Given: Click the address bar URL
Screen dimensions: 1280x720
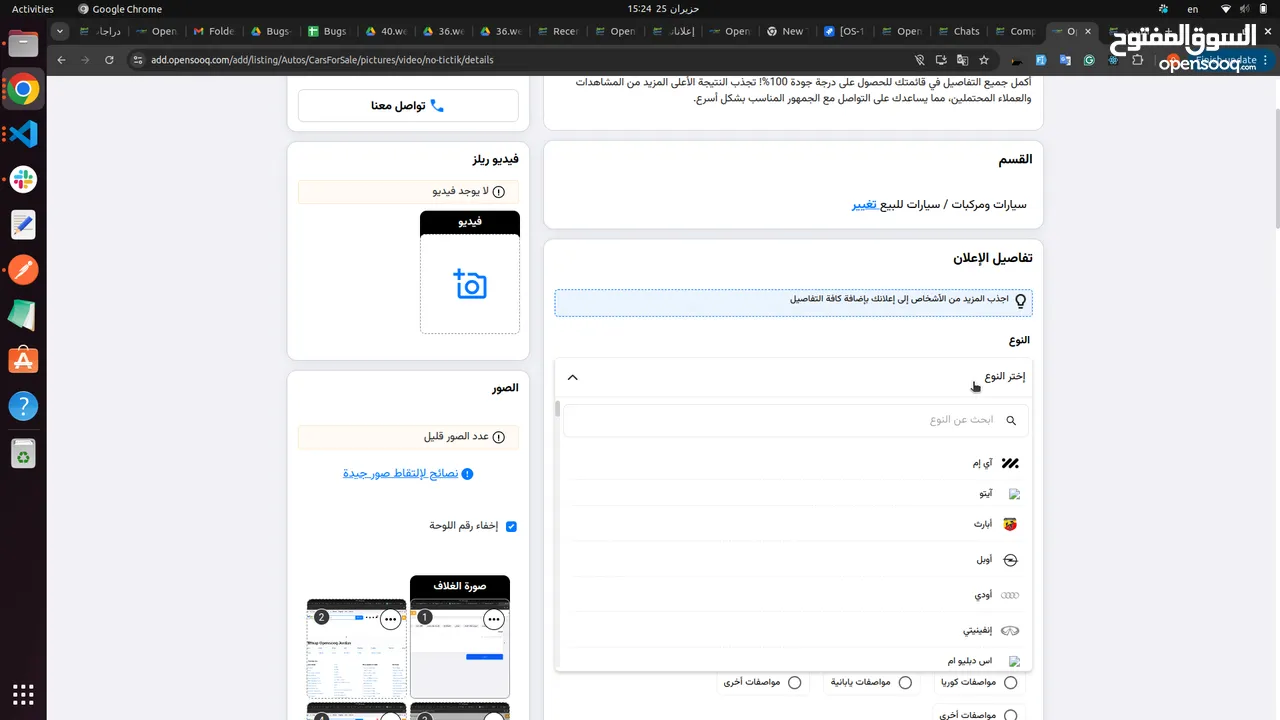Looking at the screenshot, I should pyautogui.click(x=322, y=60).
